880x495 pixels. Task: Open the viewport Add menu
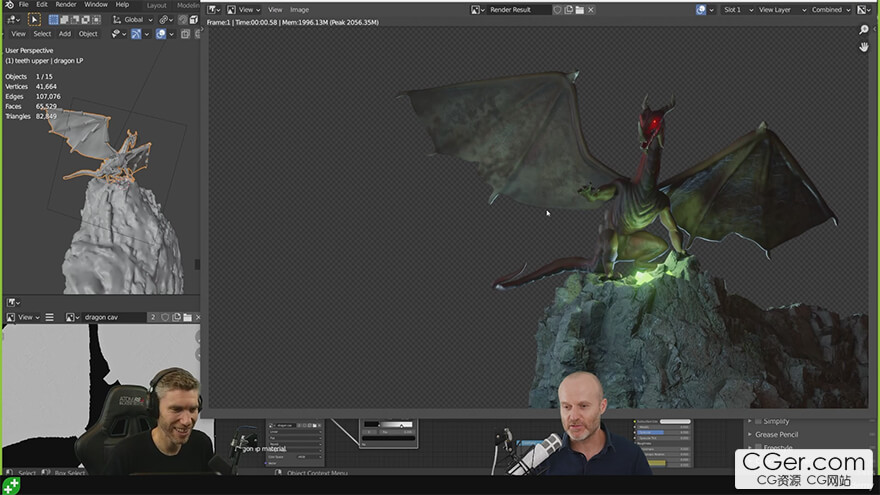click(65, 34)
